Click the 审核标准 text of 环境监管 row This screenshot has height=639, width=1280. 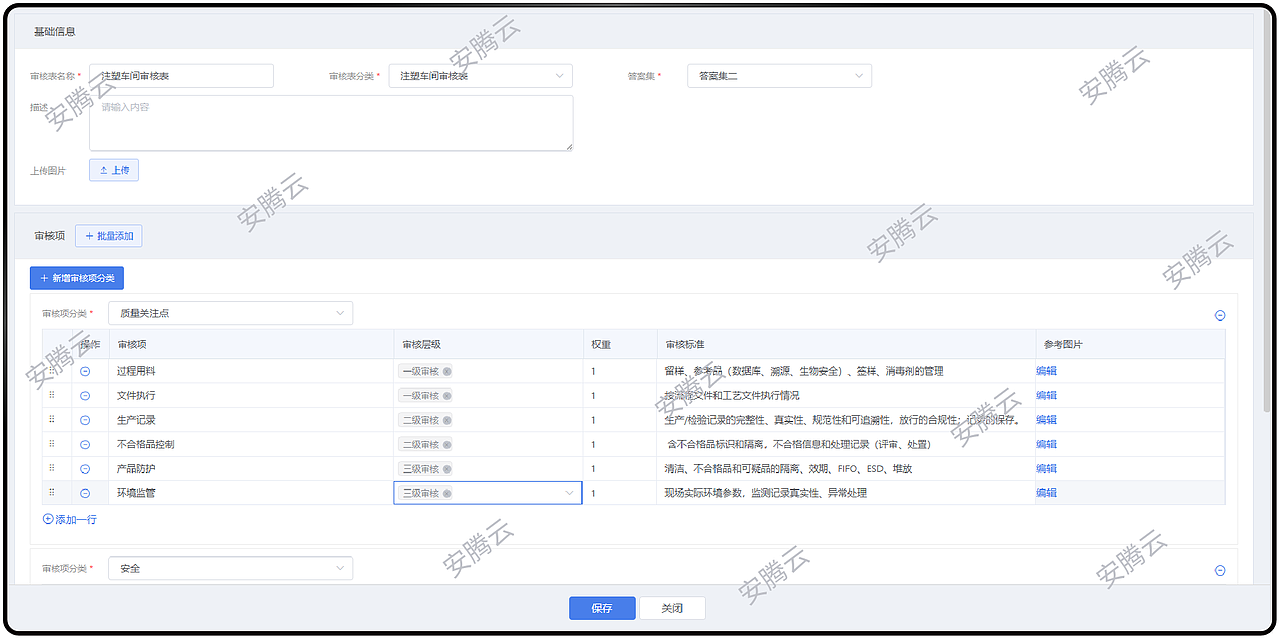[x=765, y=493]
